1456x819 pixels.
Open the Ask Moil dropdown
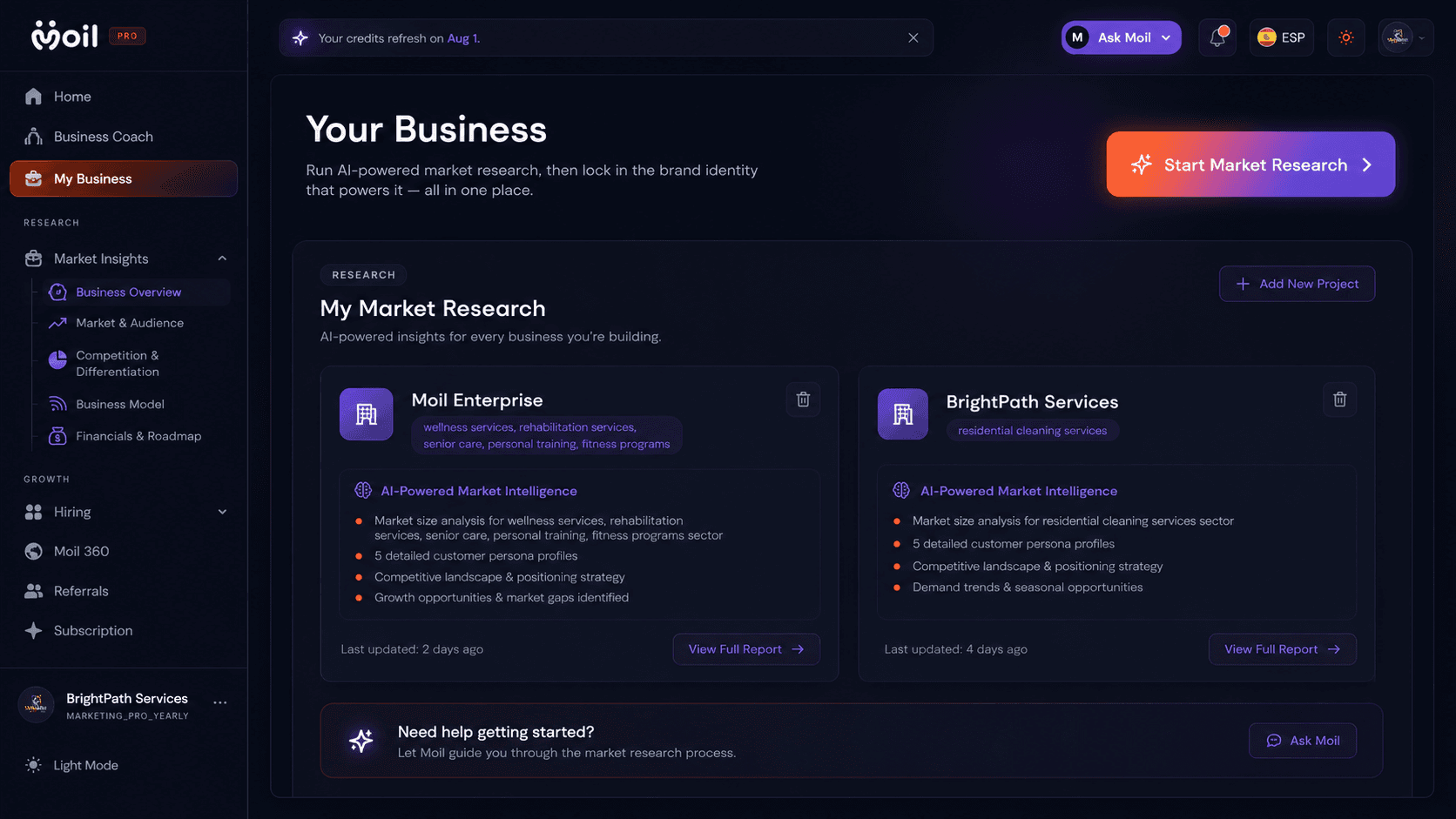(x=1121, y=37)
